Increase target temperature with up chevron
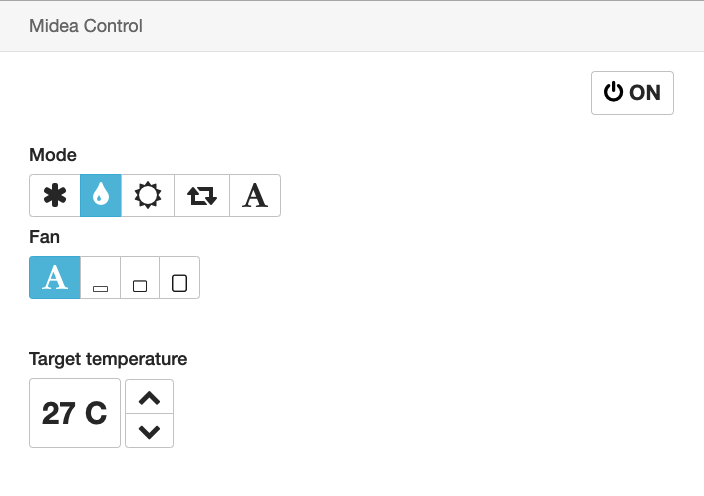 click(149, 397)
